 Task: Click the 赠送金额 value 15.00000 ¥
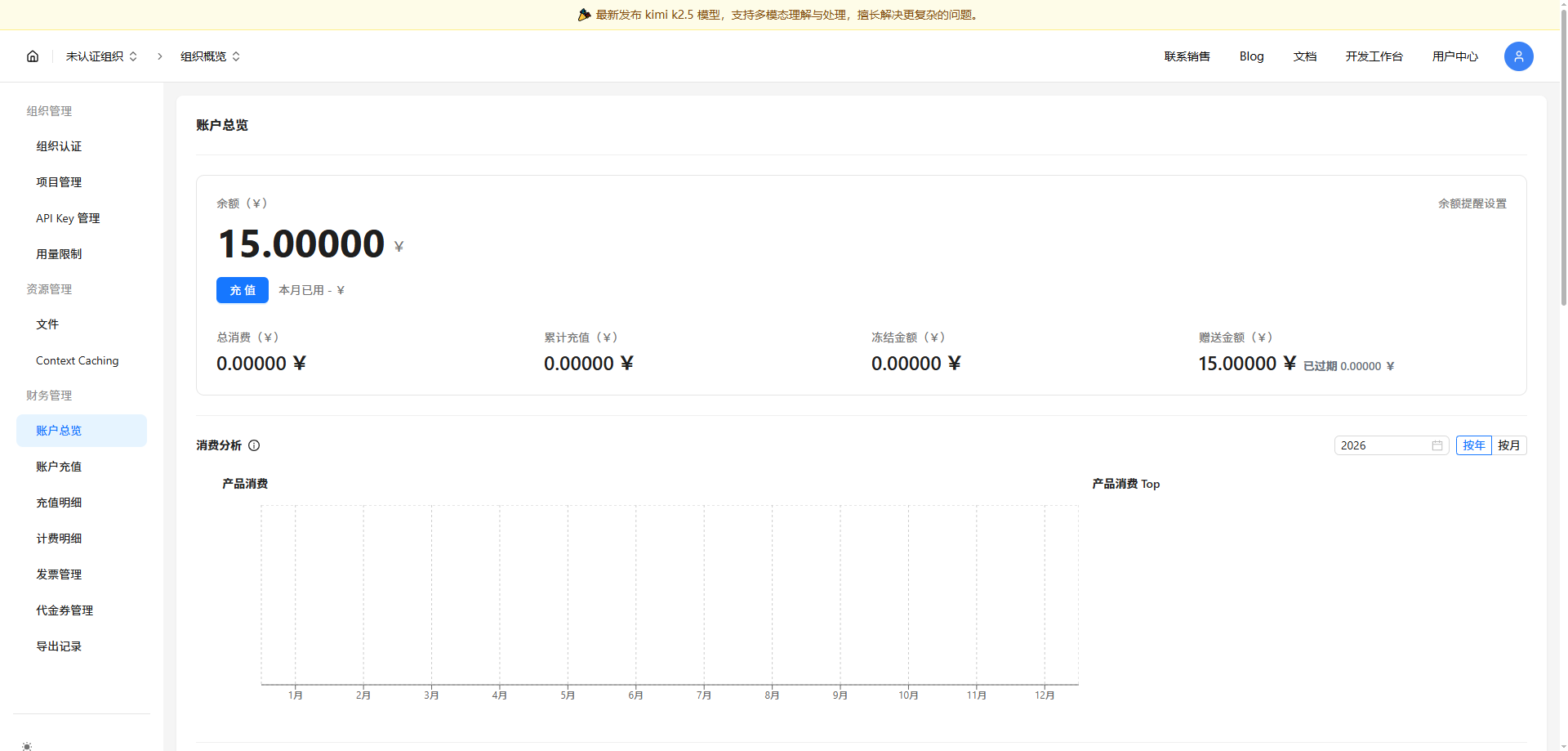pos(1247,364)
